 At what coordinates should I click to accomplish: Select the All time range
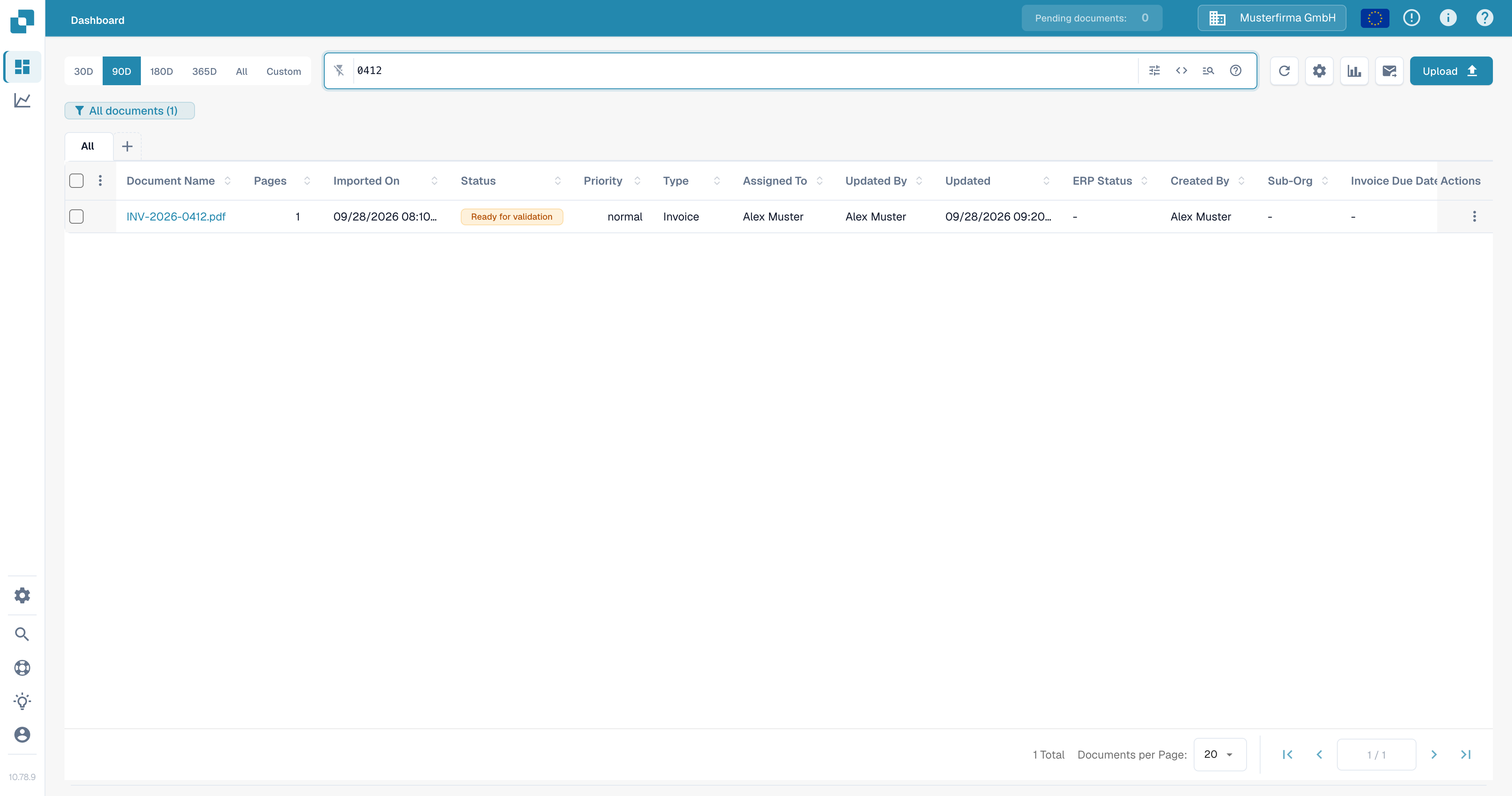click(x=242, y=71)
